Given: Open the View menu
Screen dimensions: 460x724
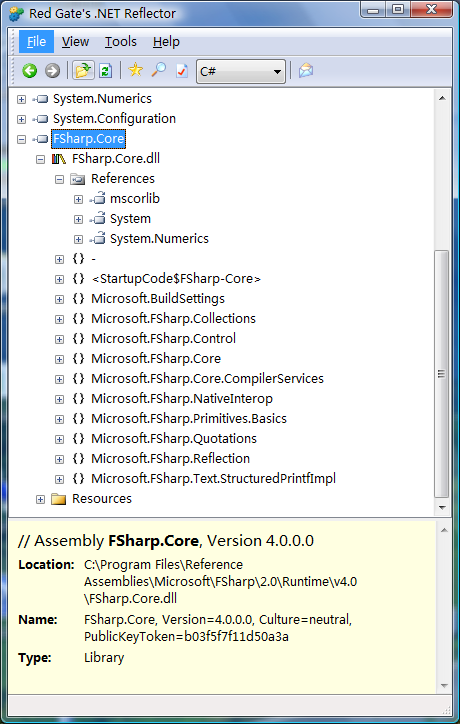Looking at the screenshot, I should click(x=75, y=42).
